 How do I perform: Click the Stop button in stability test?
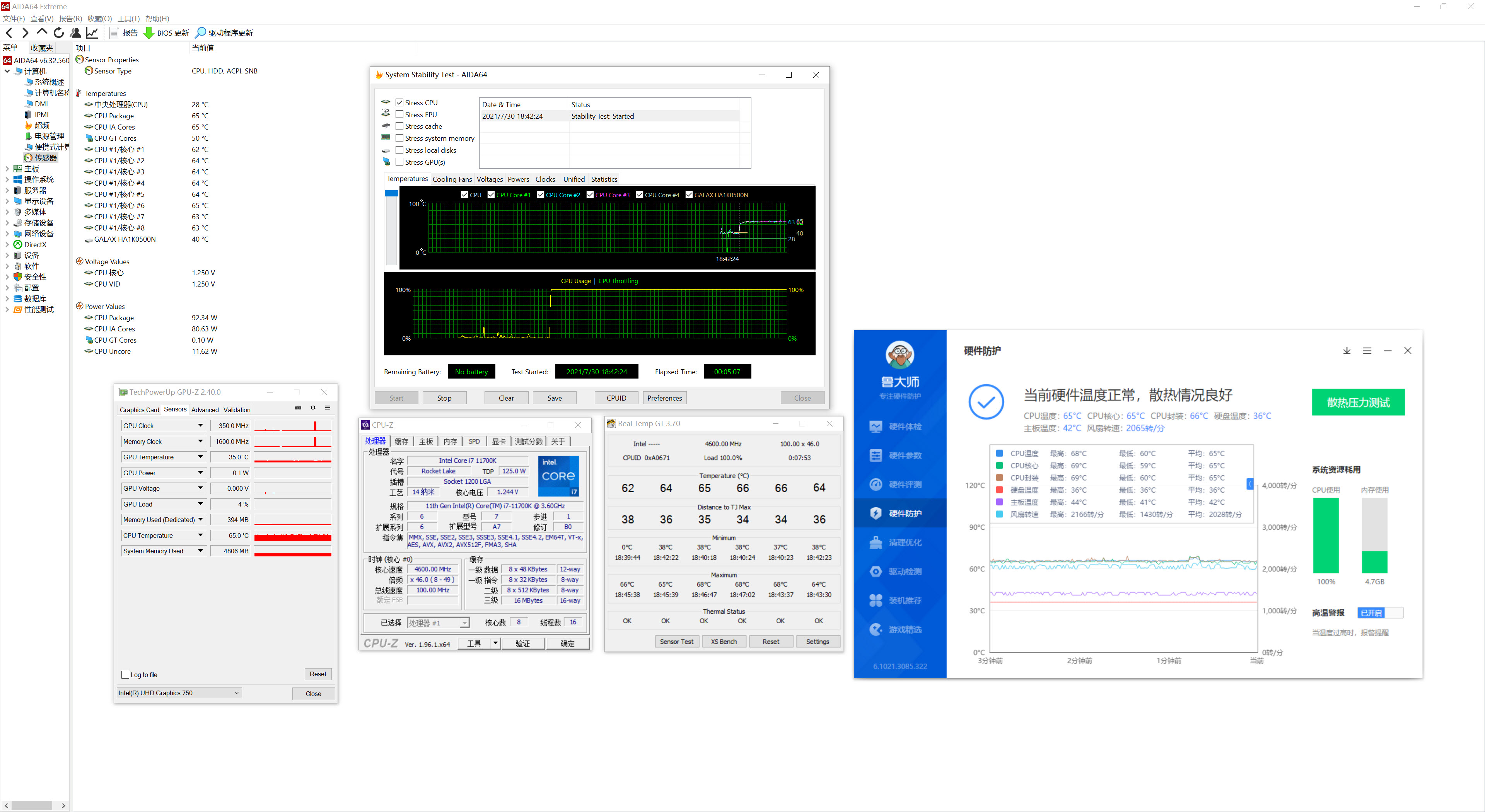pos(444,397)
